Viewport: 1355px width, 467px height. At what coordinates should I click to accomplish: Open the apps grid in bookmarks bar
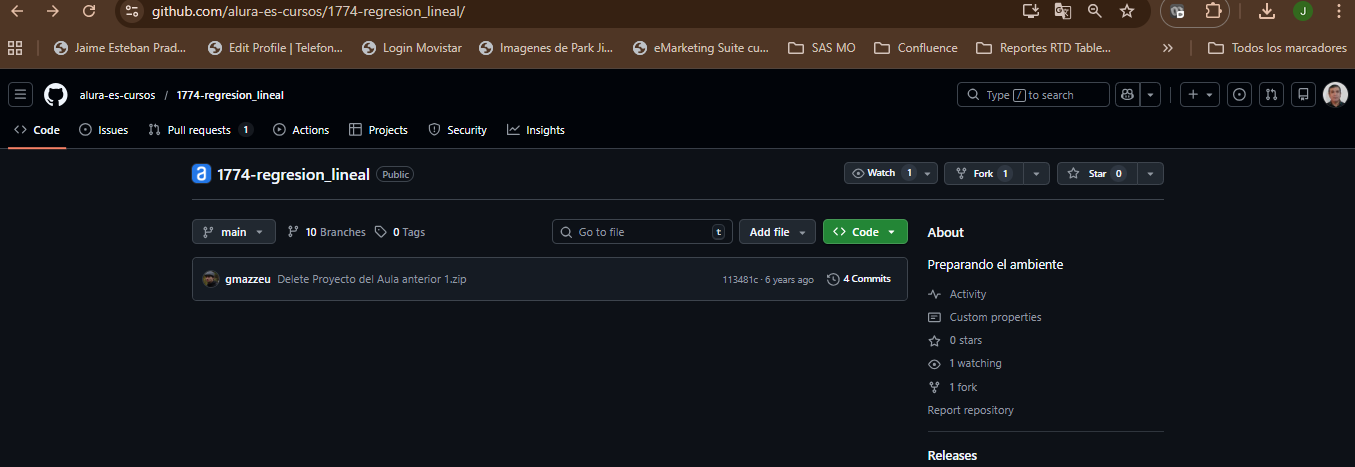pos(15,47)
